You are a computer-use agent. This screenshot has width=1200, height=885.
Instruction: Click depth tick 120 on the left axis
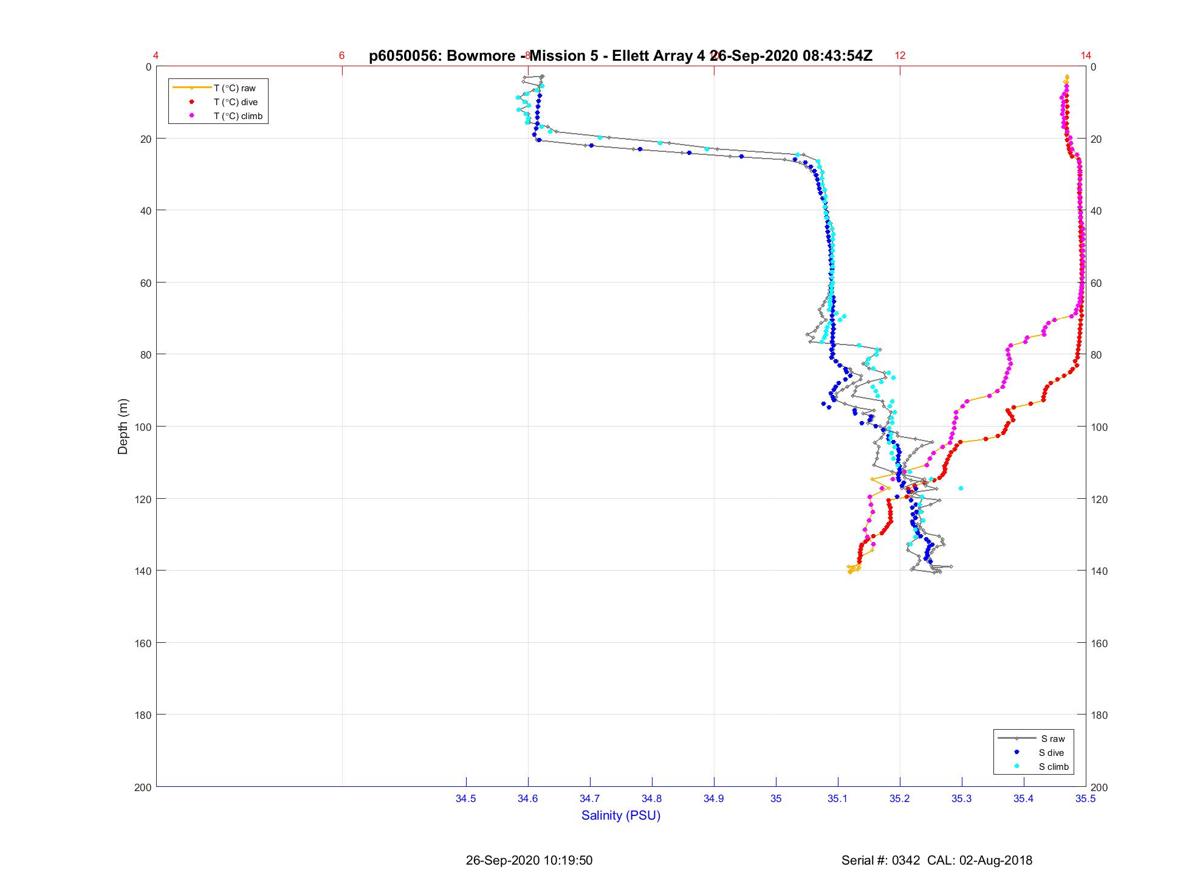[143, 499]
